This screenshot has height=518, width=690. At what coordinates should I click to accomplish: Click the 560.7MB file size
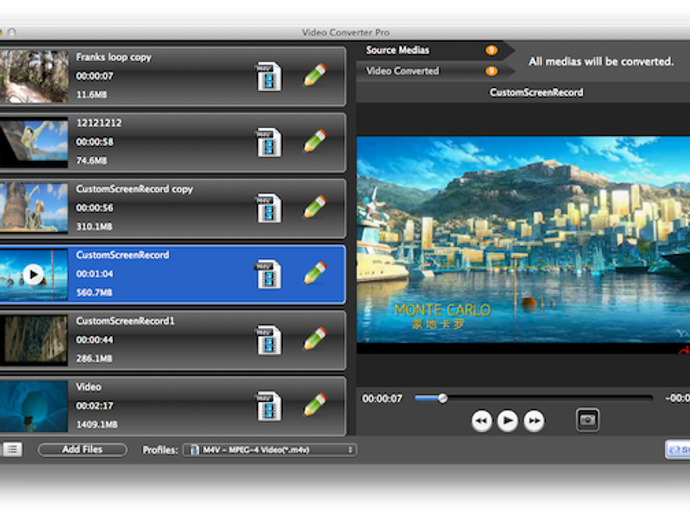point(94,293)
